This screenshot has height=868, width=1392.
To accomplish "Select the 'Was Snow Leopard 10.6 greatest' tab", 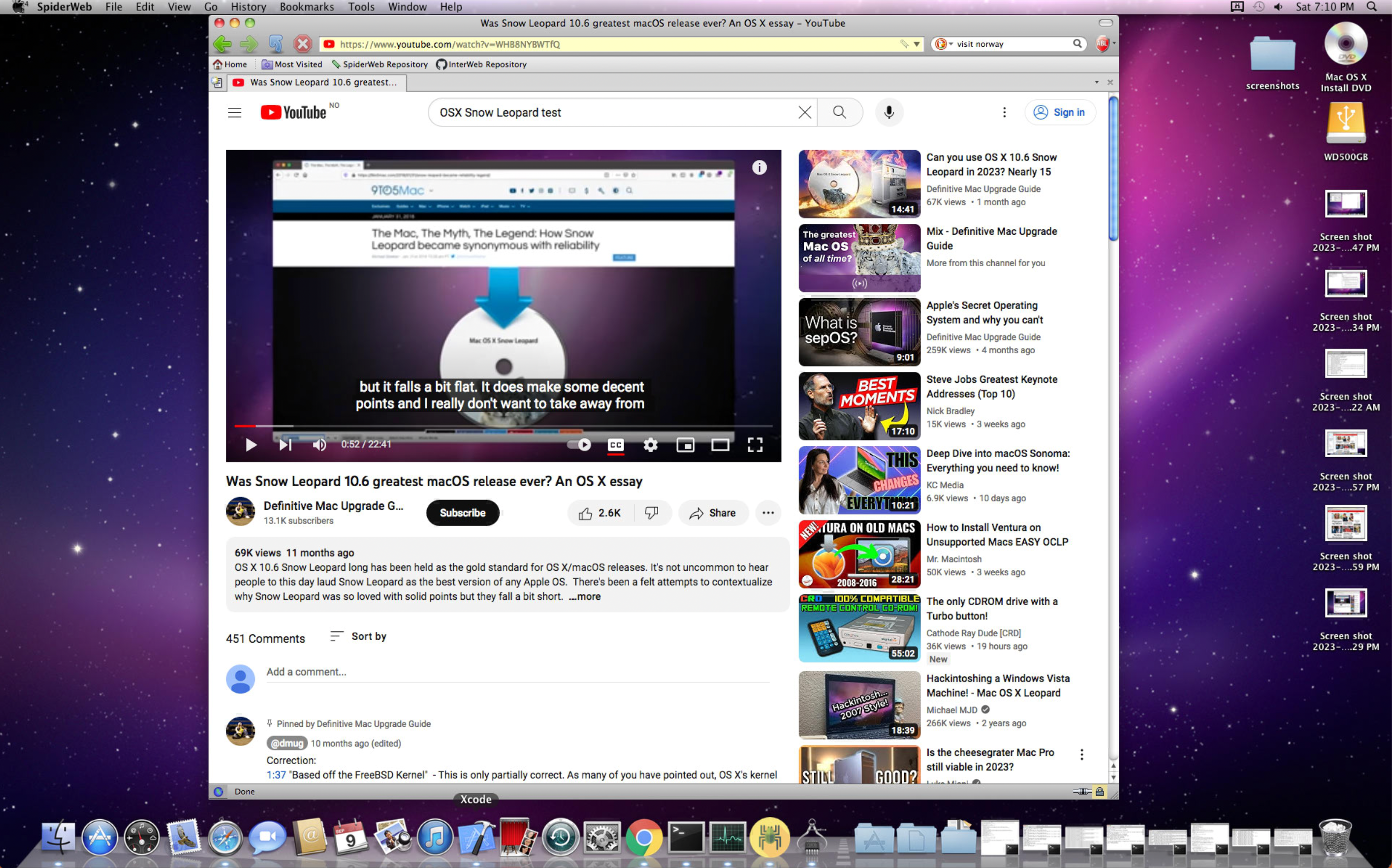I will 317,82.
